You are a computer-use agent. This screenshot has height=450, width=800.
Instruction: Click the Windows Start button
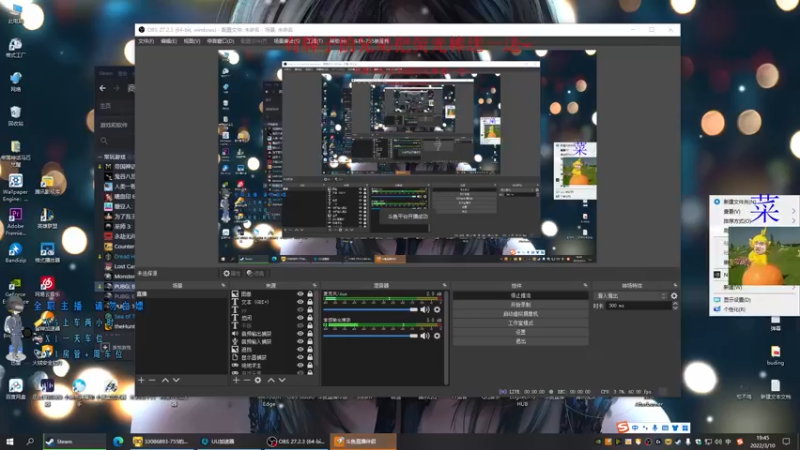click(9, 441)
